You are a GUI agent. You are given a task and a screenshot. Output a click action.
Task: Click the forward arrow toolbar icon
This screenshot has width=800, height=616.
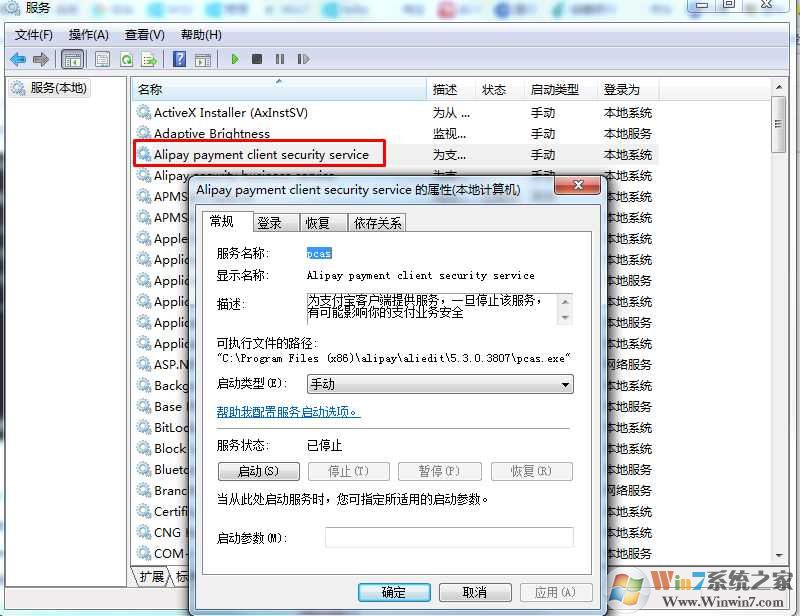tap(41, 60)
